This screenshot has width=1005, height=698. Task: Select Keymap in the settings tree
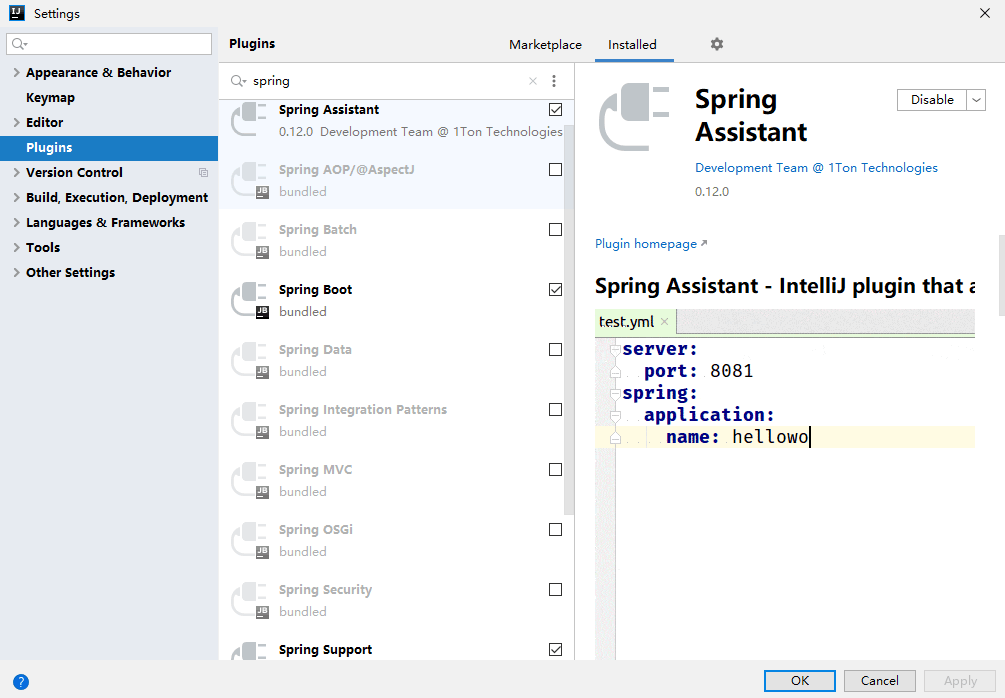tap(51, 97)
